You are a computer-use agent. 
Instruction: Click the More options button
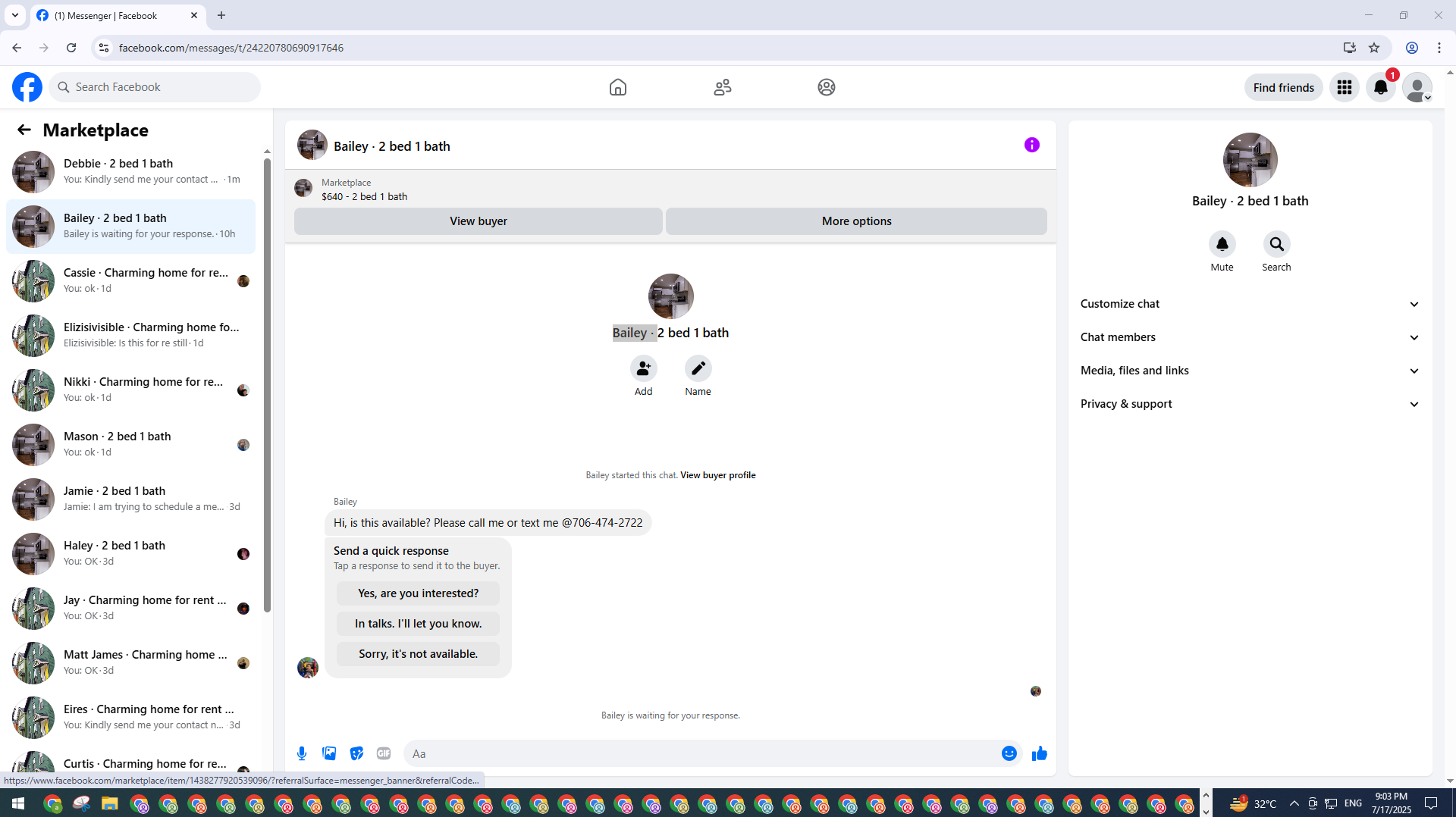(857, 221)
